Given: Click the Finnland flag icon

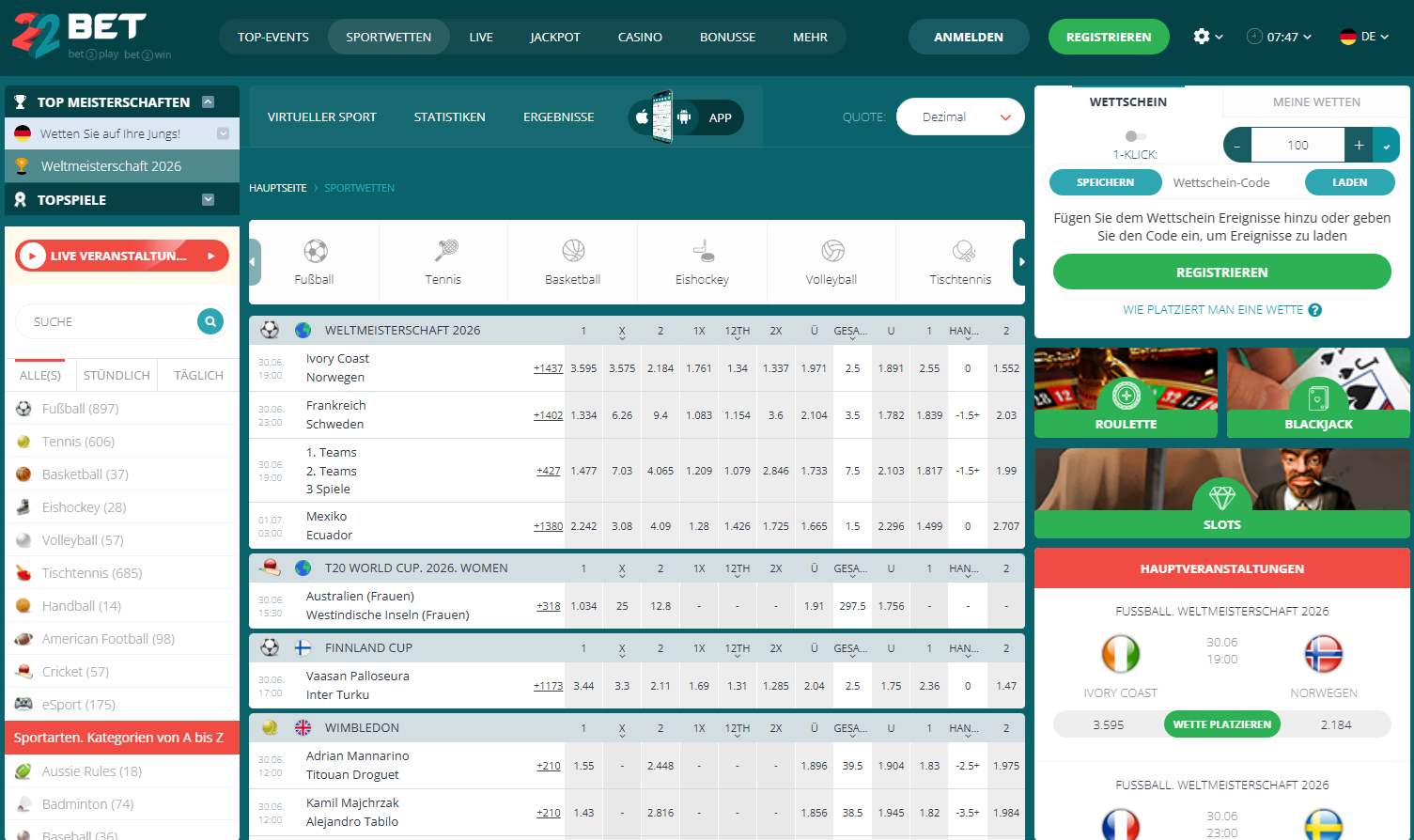Looking at the screenshot, I should tap(303, 647).
